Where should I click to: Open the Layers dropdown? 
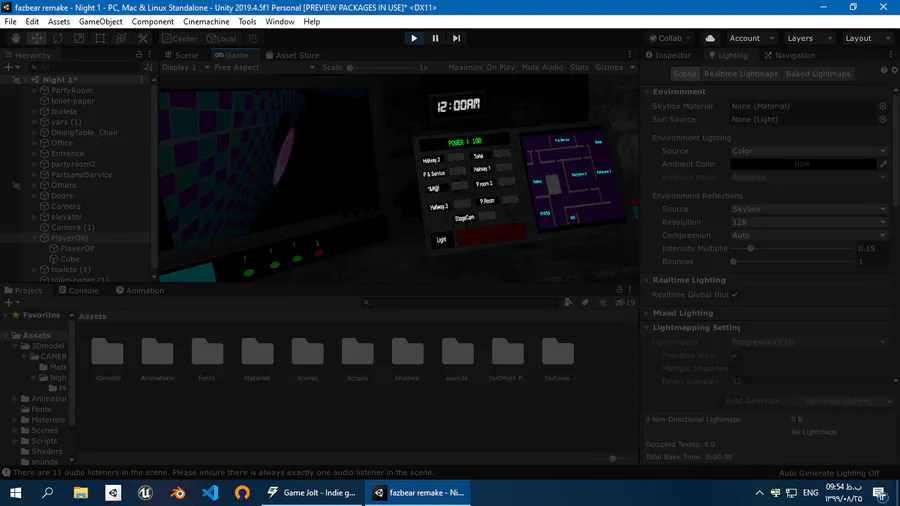(809, 38)
